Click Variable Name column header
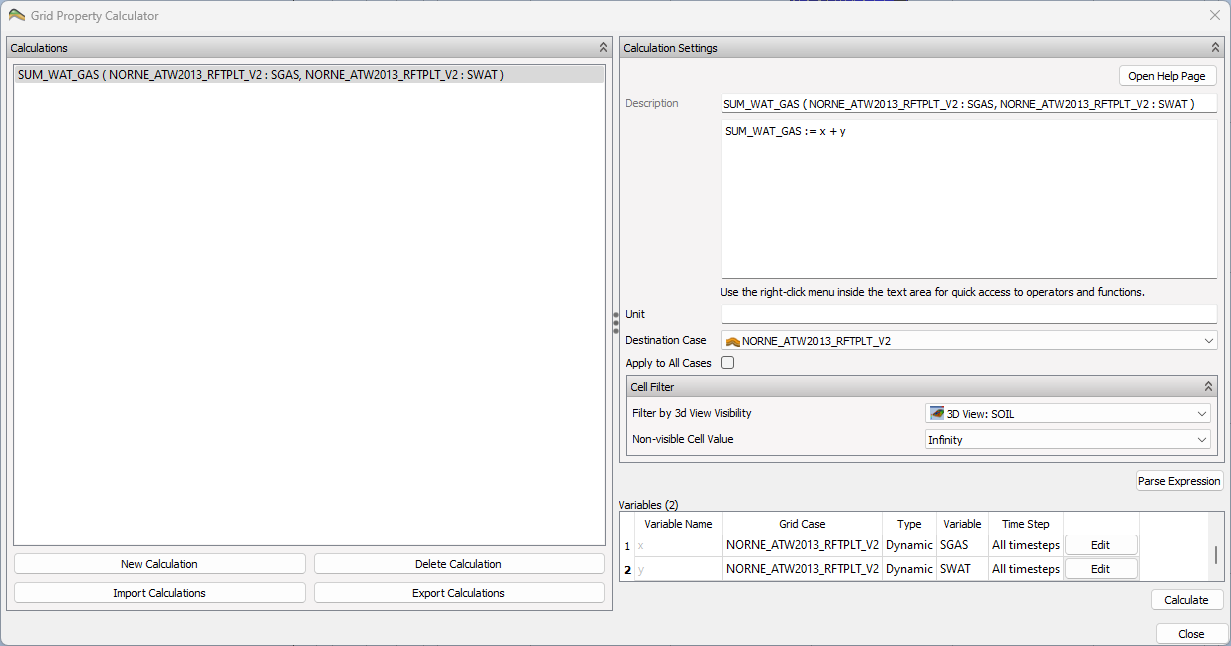This screenshot has height=646, width=1231. (x=678, y=524)
